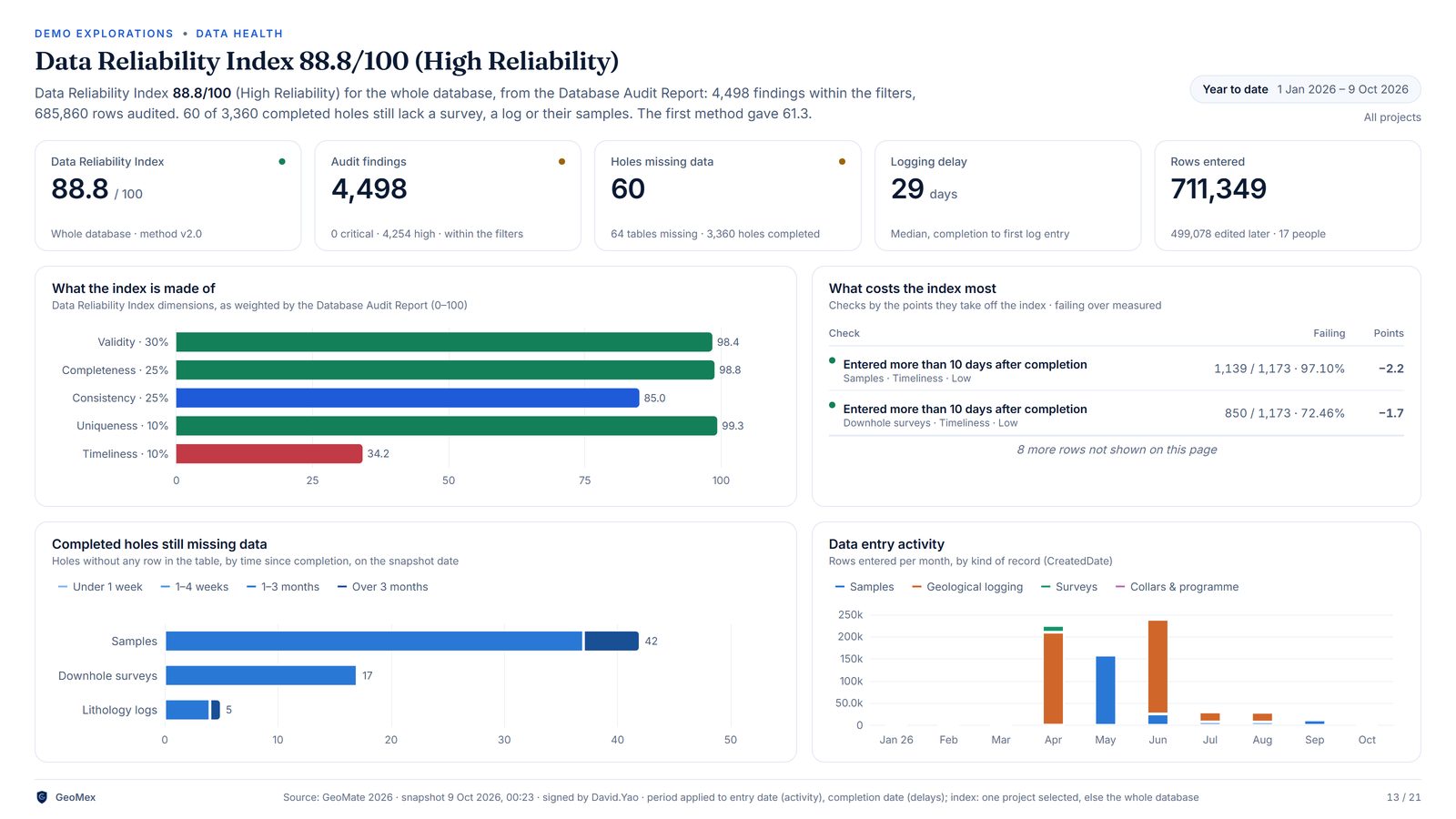This screenshot has width=1456, height=819.
Task: Toggle the 'Collars & programme' legend entry
Action: tap(1177, 587)
